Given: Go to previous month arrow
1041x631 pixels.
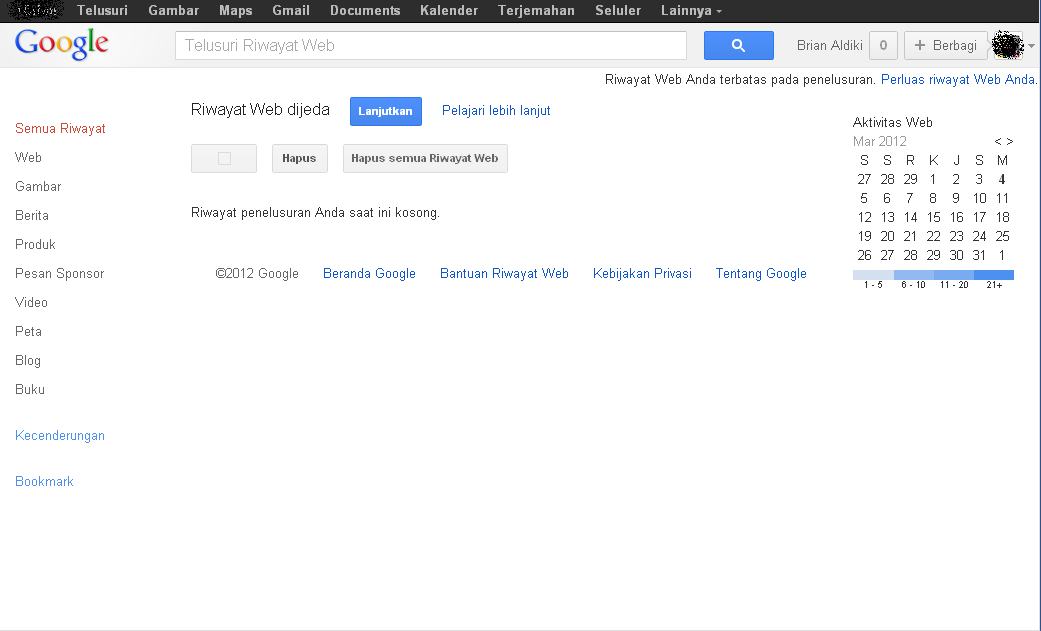Looking at the screenshot, I should [x=997, y=141].
